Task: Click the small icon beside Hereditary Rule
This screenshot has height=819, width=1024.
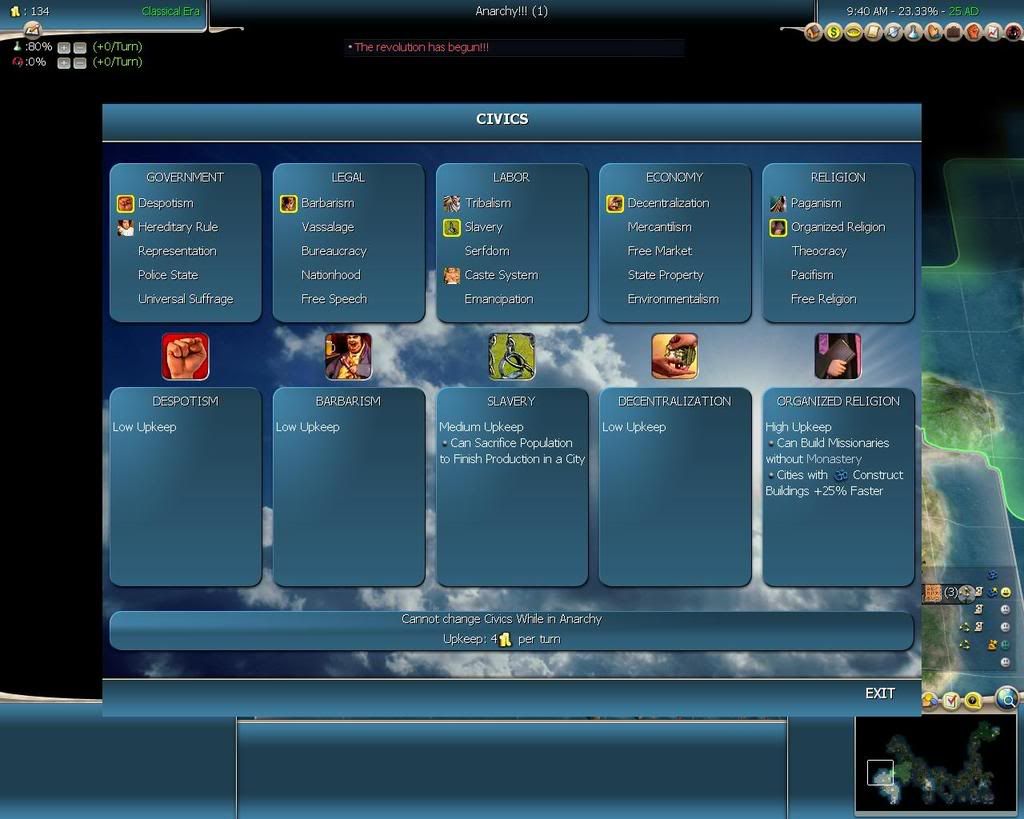Action: [125, 227]
